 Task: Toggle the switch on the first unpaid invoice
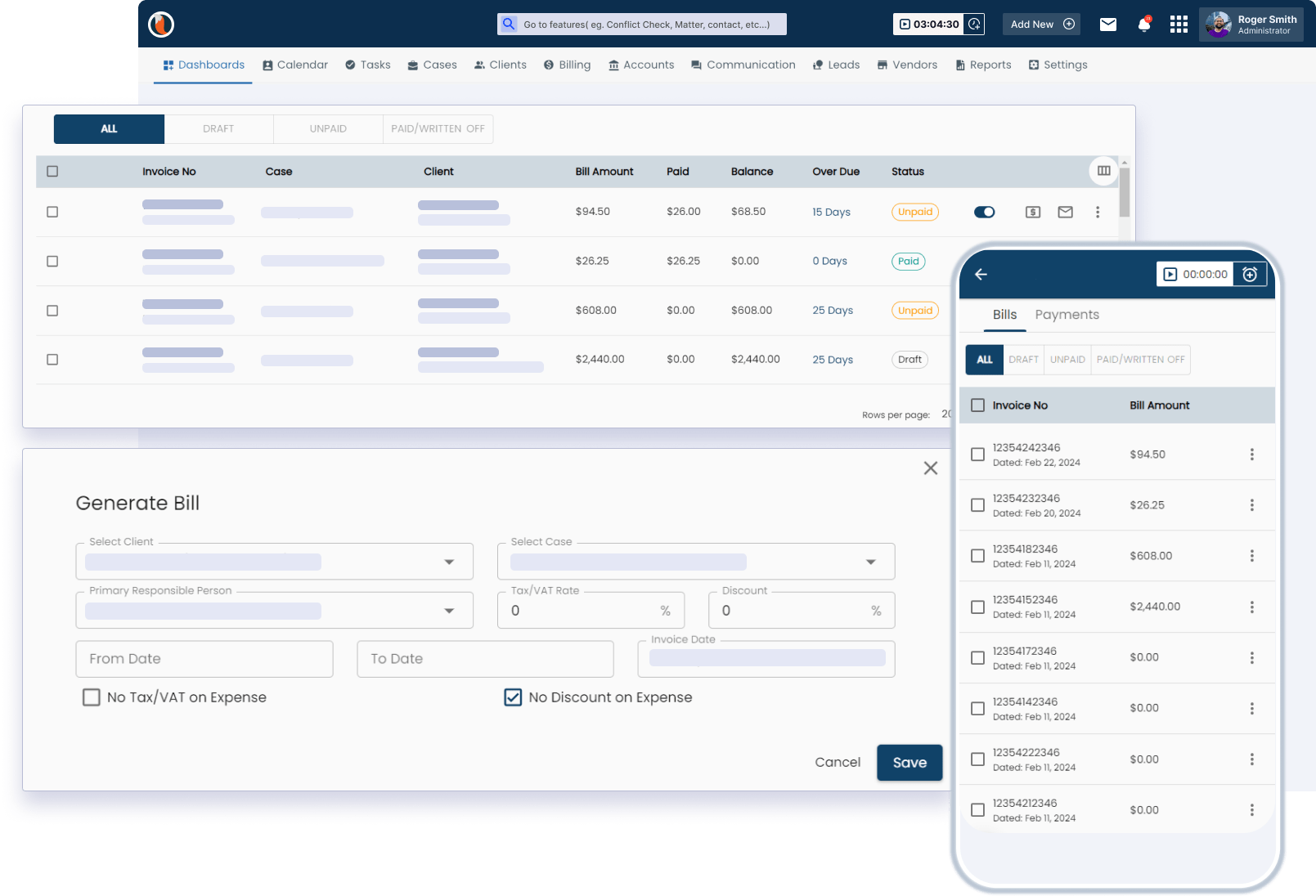984,213
